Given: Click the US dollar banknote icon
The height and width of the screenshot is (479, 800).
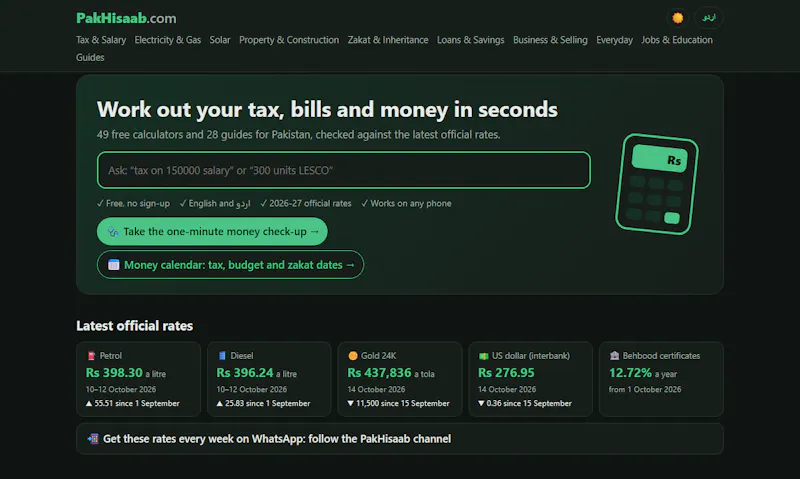Looking at the screenshot, I should pyautogui.click(x=483, y=356).
